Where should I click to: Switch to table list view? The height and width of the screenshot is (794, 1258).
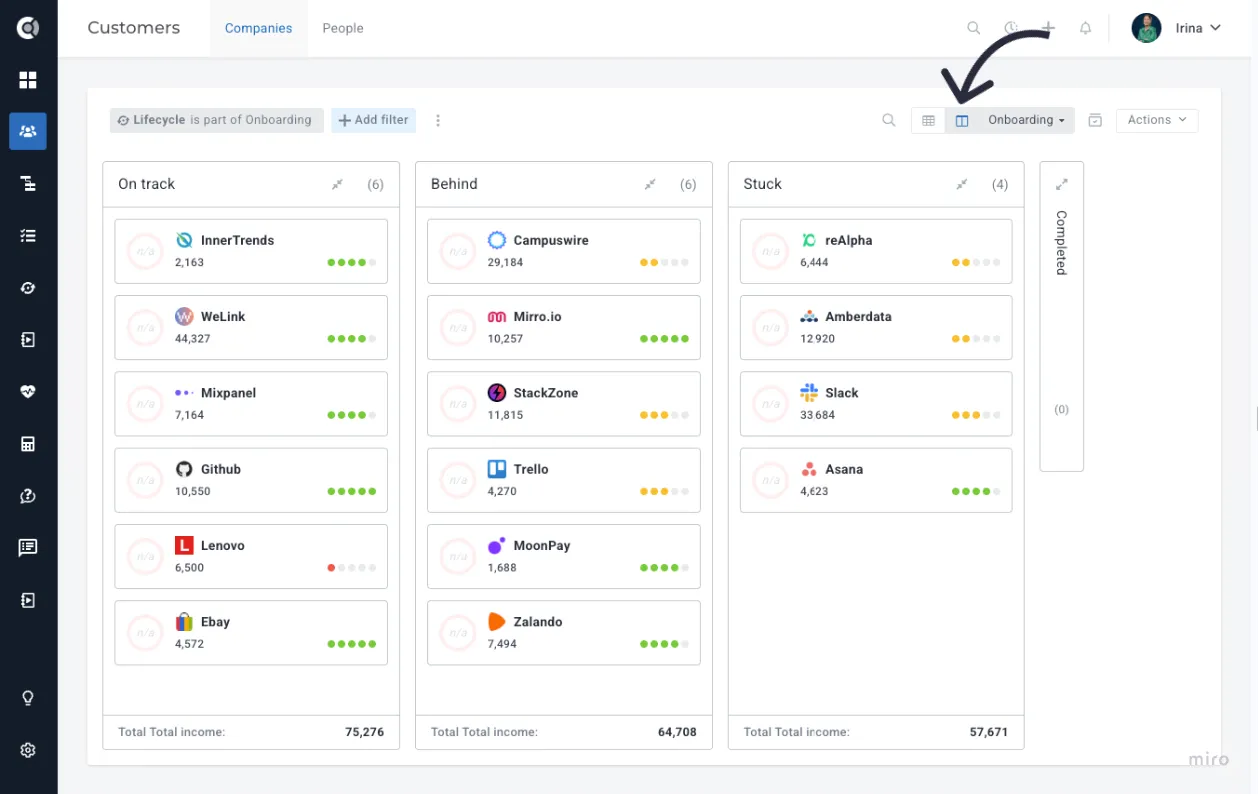[x=928, y=120]
